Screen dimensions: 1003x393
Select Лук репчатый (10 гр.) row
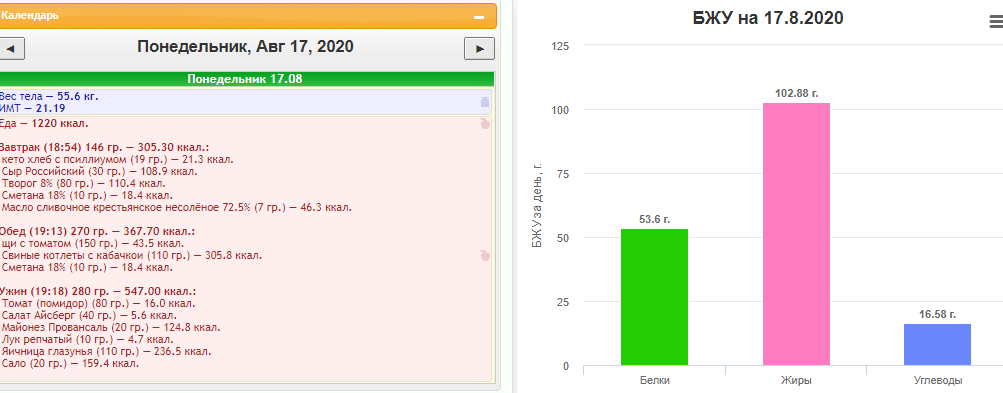click(x=86, y=339)
